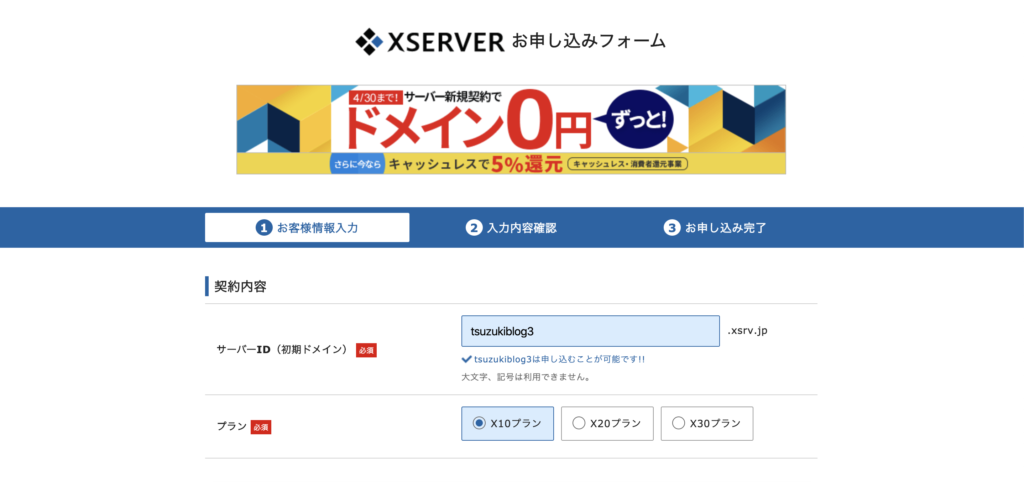The width and height of the screenshot is (1024, 482).
Task: Select the X10プラン radio option
Action: (x=507, y=423)
